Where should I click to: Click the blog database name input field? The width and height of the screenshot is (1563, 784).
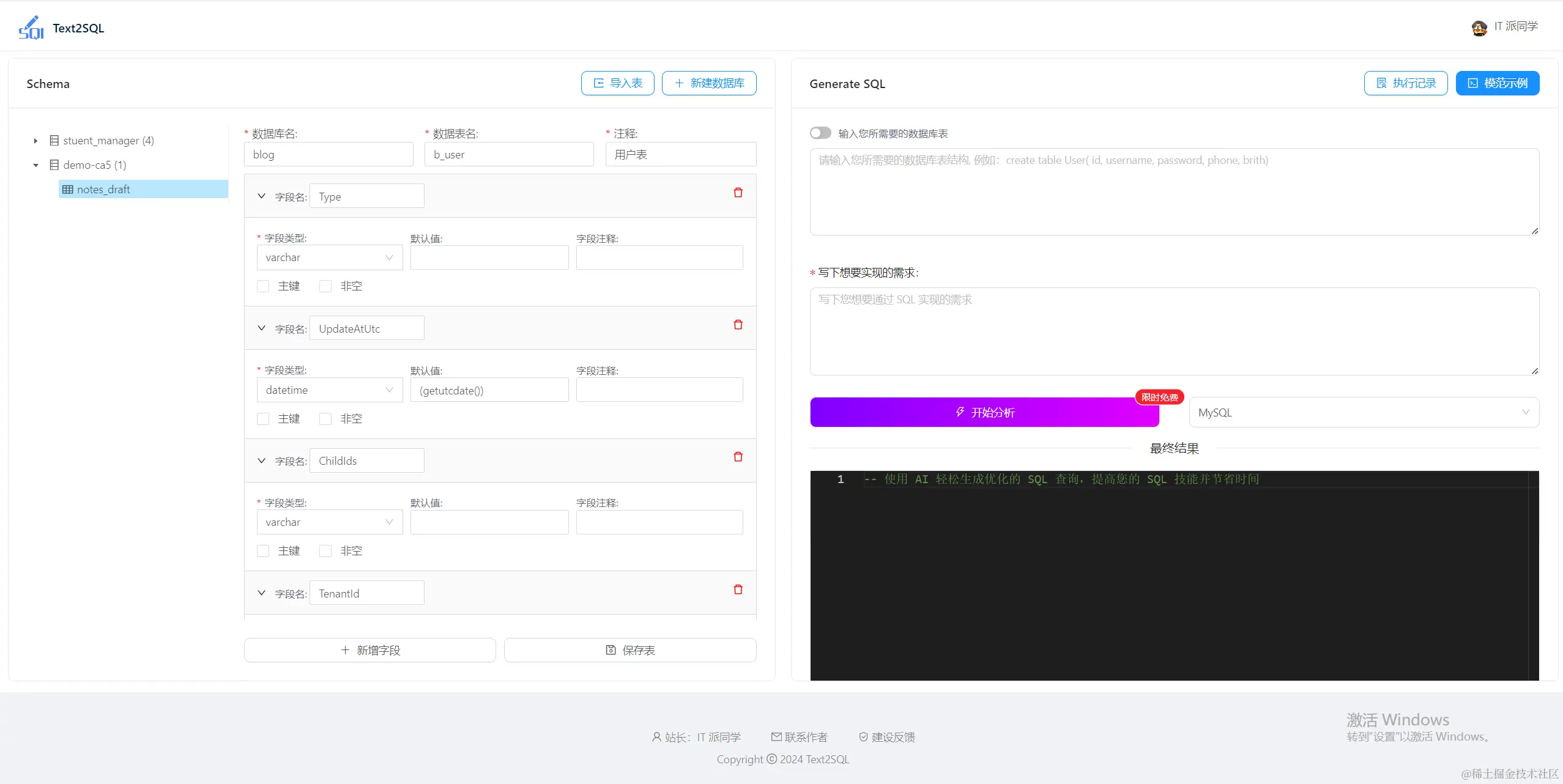[329, 153]
